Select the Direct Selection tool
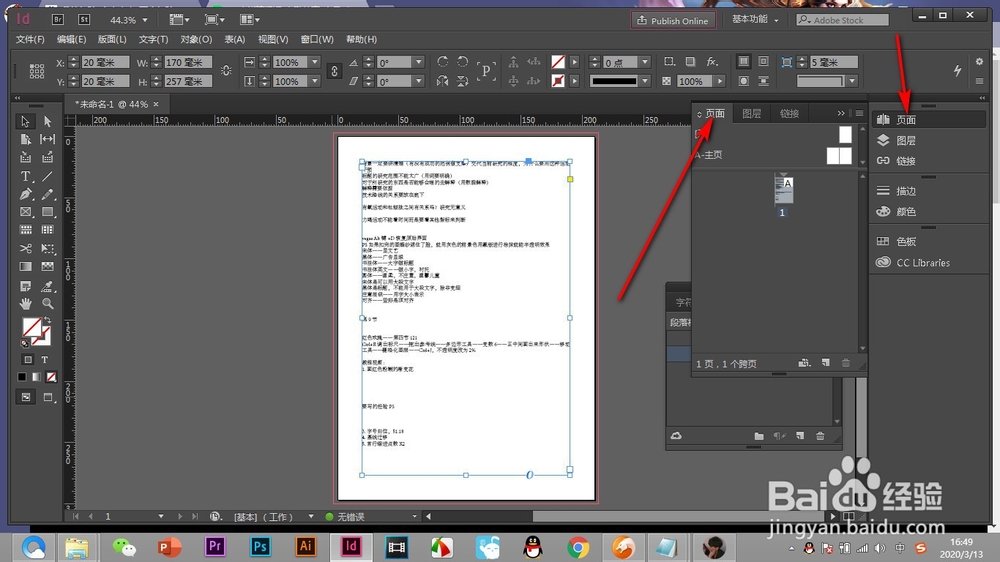The width and height of the screenshot is (1000, 562). [x=47, y=121]
